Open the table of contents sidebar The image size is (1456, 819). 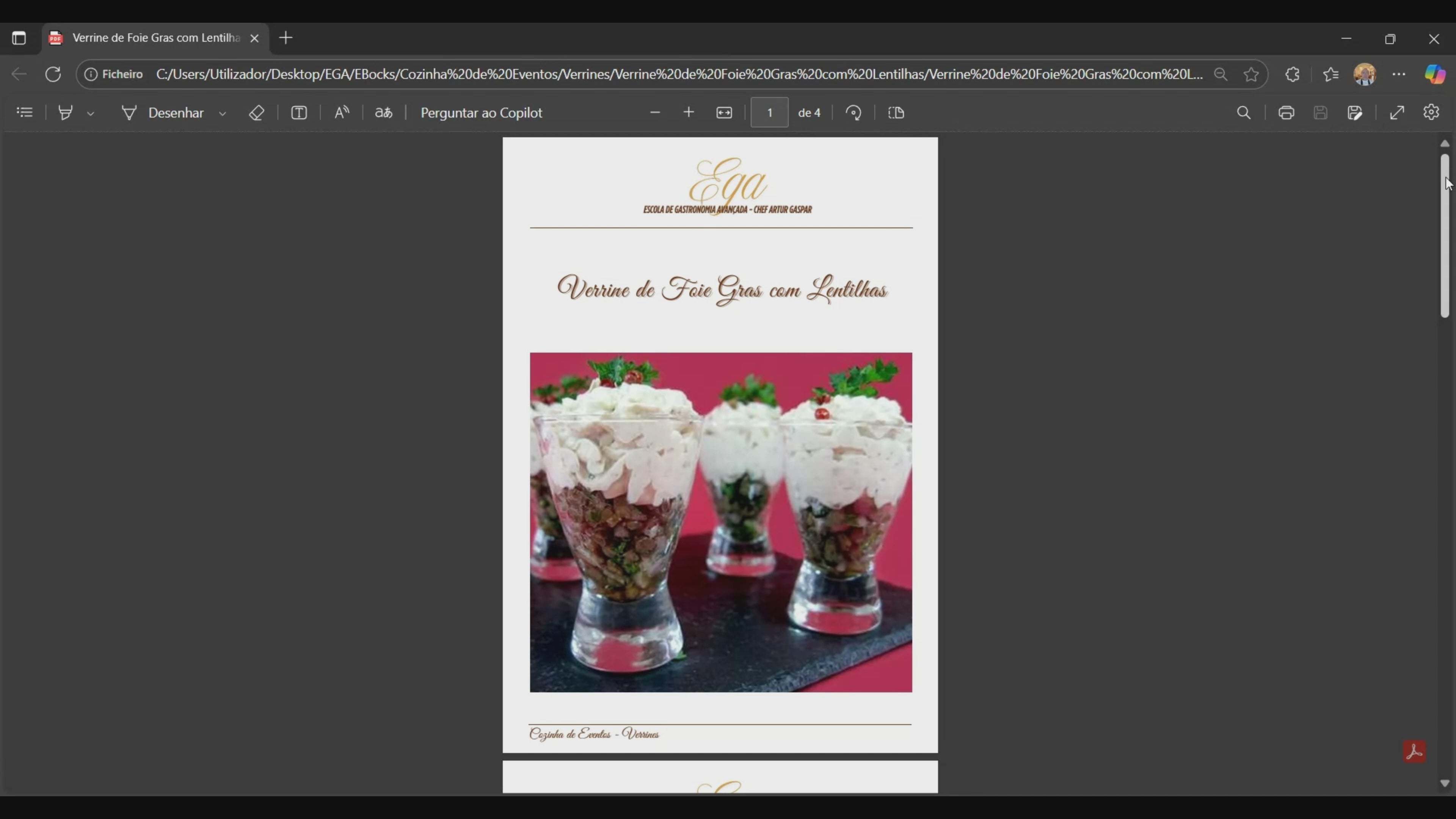pos(24,113)
